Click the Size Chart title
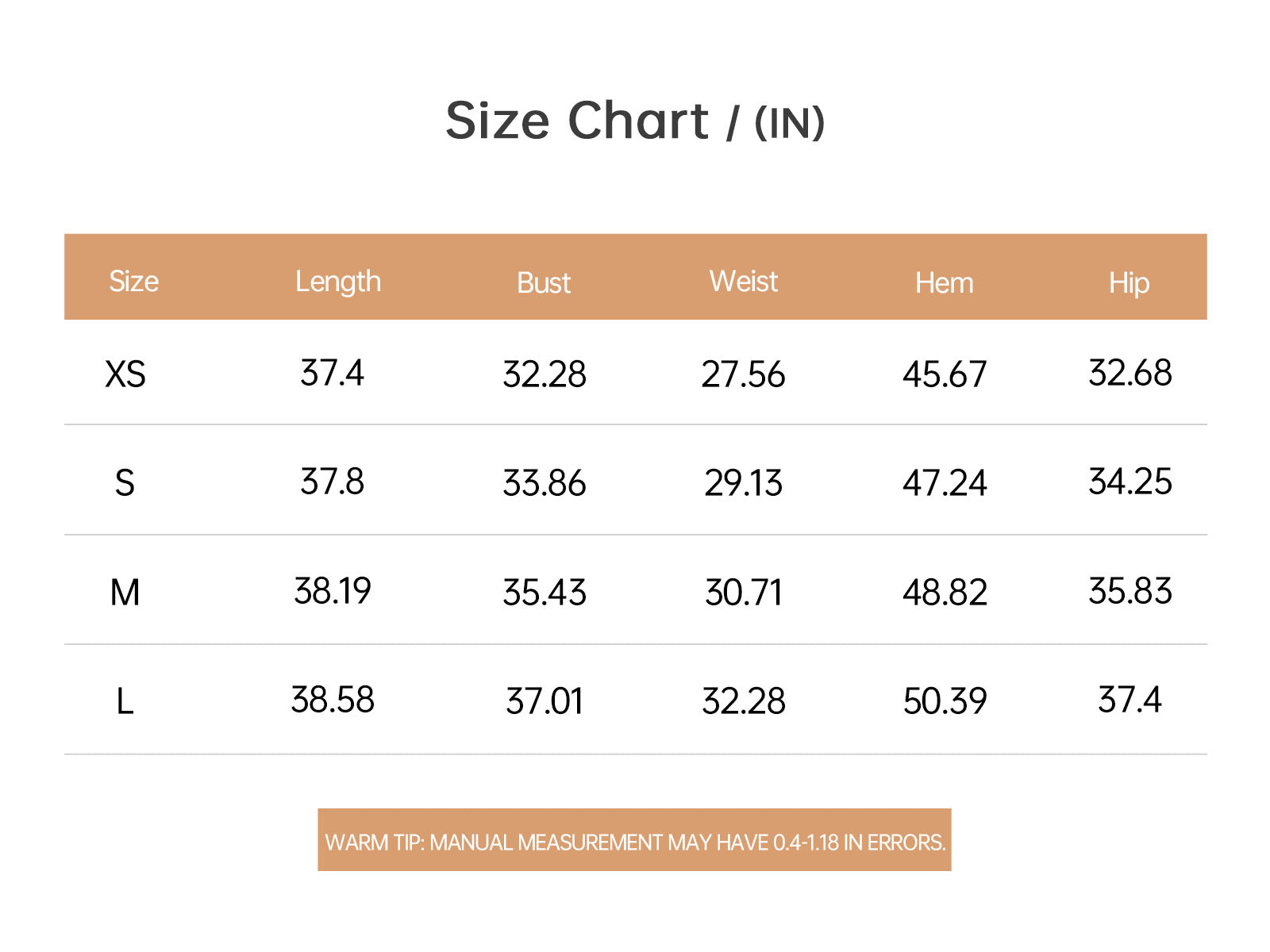Image resolution: width=1270 pixels, height=952 pixels. pyautogui.click(x=634, y=121)
